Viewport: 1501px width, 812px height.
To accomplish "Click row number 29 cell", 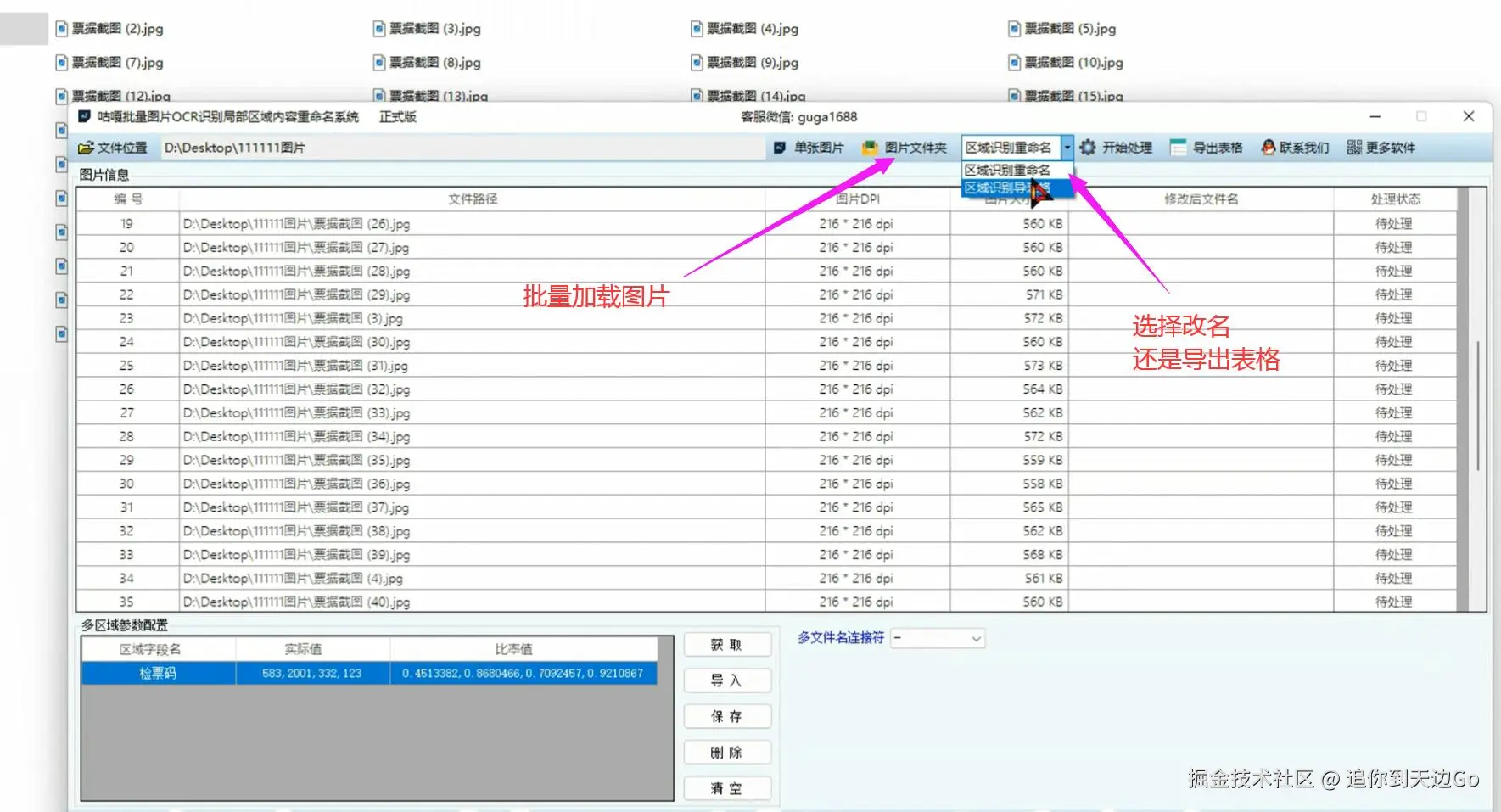I will click(127, 460).
